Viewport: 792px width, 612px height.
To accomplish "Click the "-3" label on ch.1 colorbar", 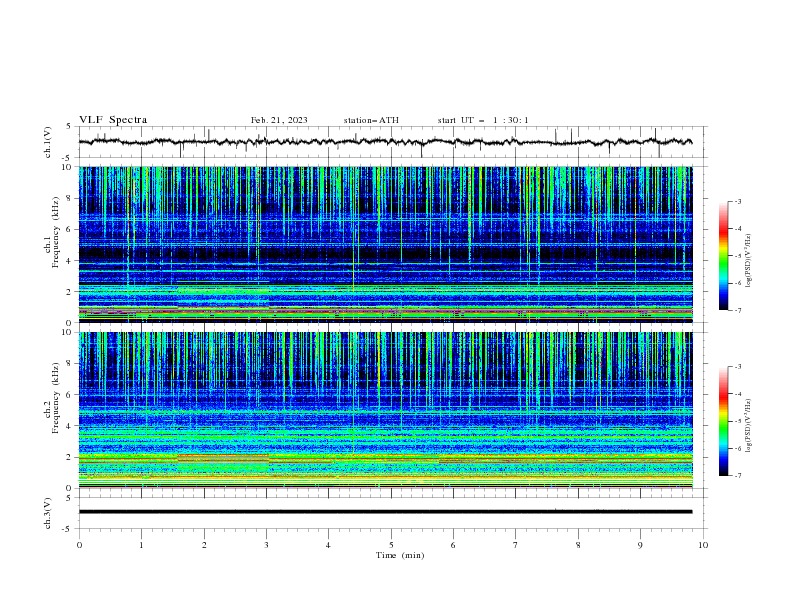I will point(738,201).
